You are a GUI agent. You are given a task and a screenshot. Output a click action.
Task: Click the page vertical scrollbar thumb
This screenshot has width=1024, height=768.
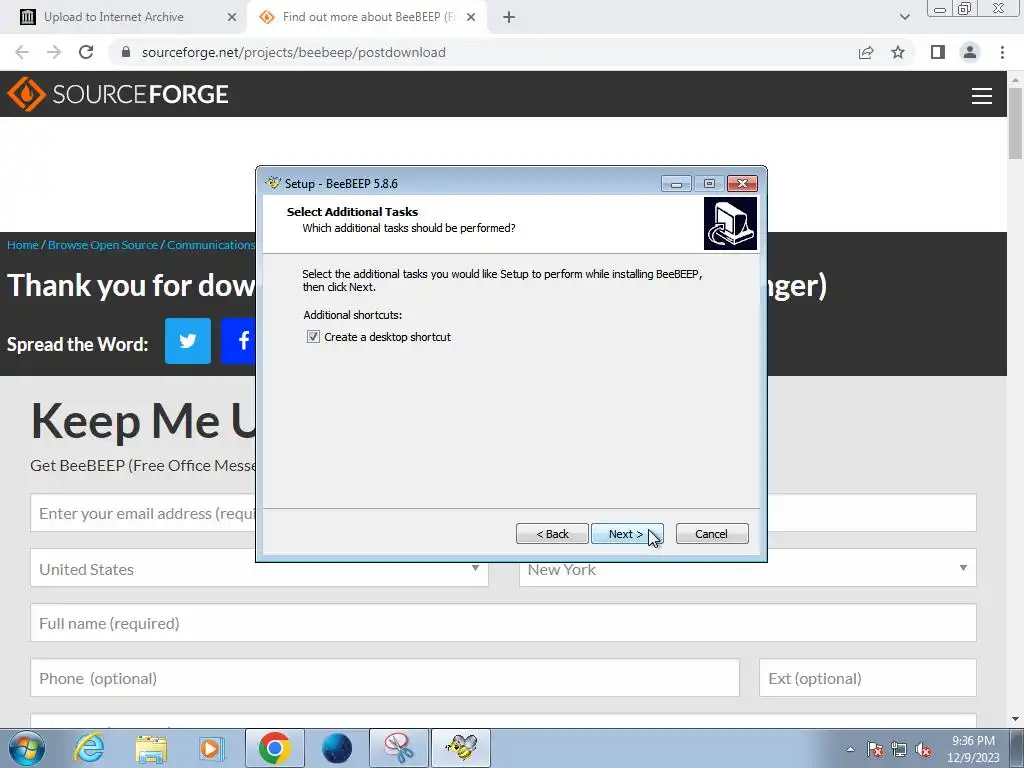[x=1015, y=123]
